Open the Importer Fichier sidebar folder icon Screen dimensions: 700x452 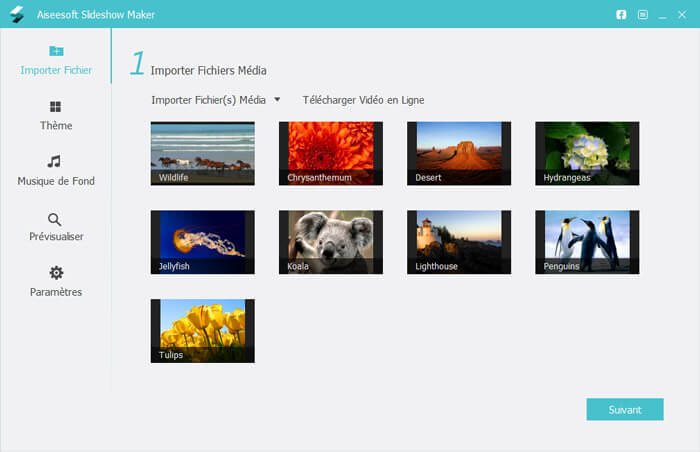click(x=56, y=51)
